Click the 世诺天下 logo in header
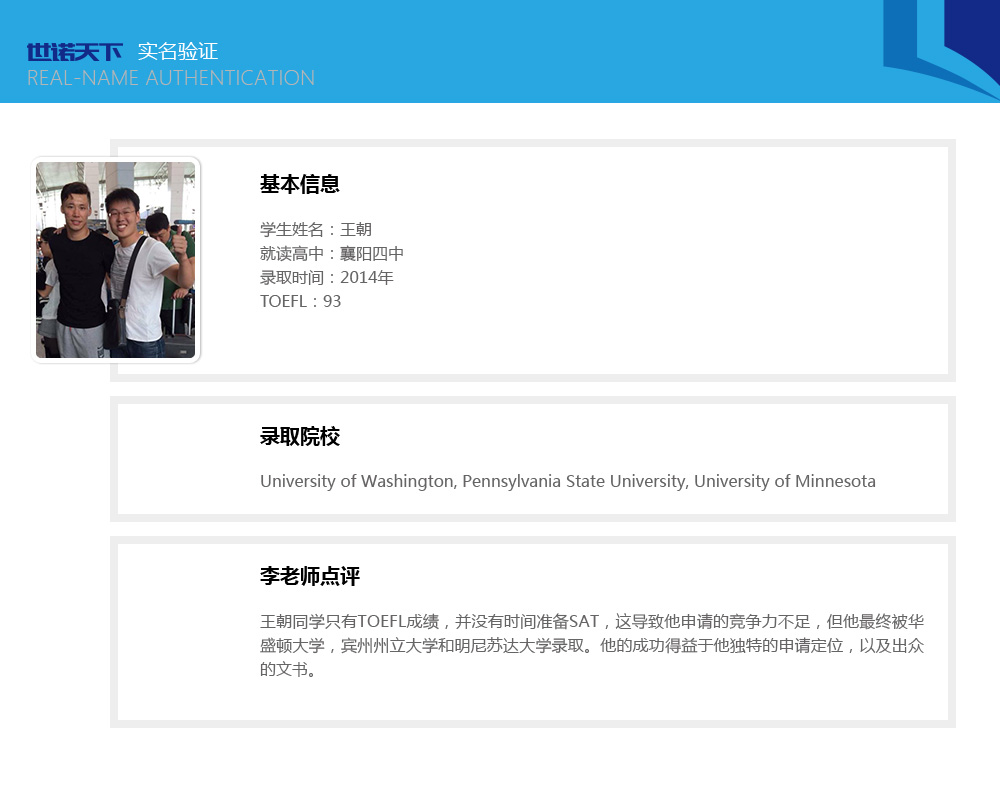 [x=74, y=52]
